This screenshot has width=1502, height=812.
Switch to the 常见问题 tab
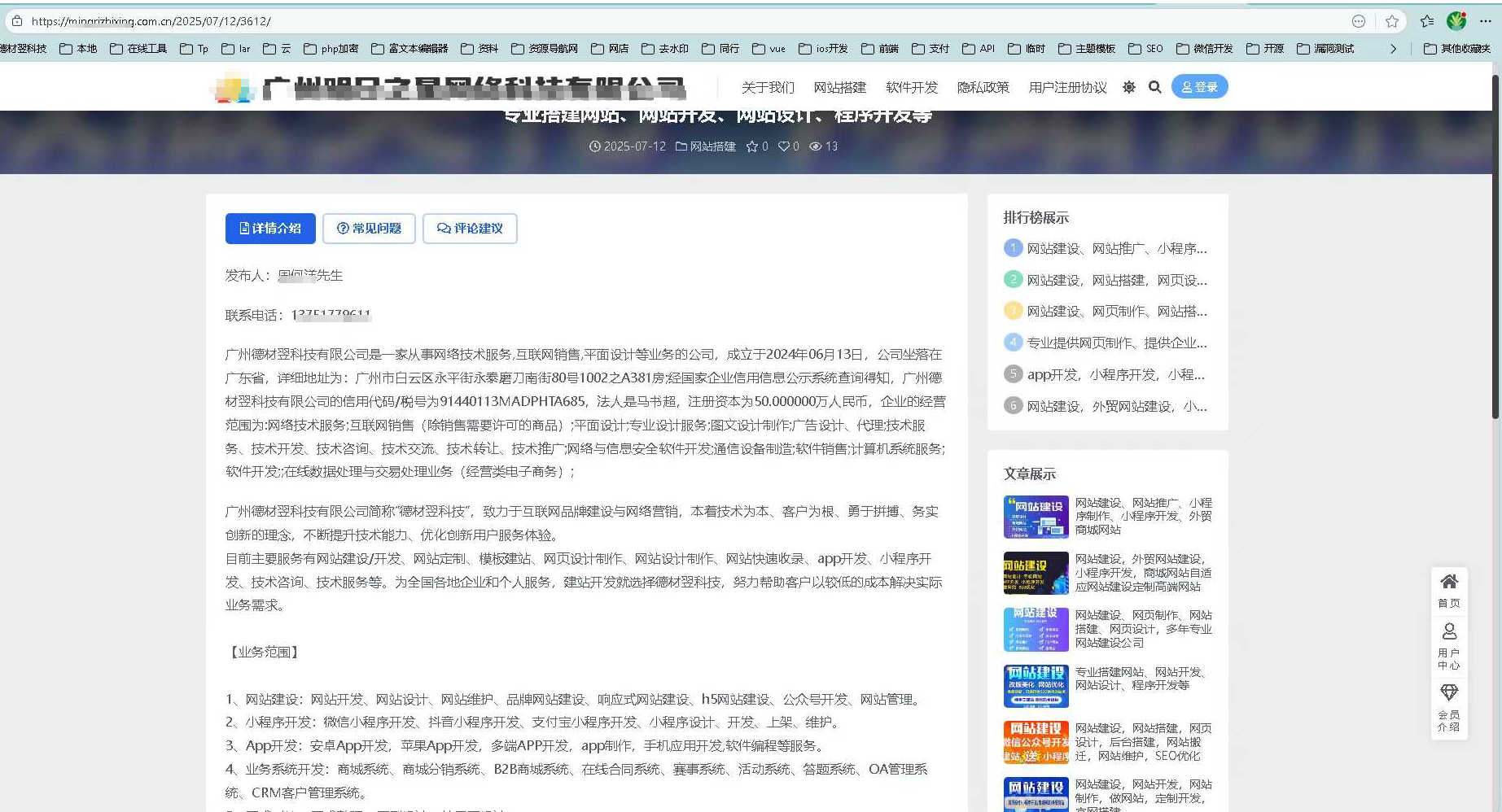click(x=369, y=229)
